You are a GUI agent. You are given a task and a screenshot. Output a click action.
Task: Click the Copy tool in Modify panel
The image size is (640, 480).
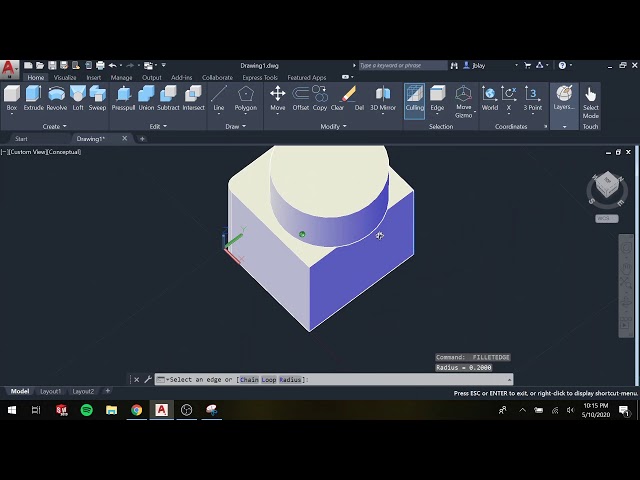pyautogui.click(x=320, y=98)
